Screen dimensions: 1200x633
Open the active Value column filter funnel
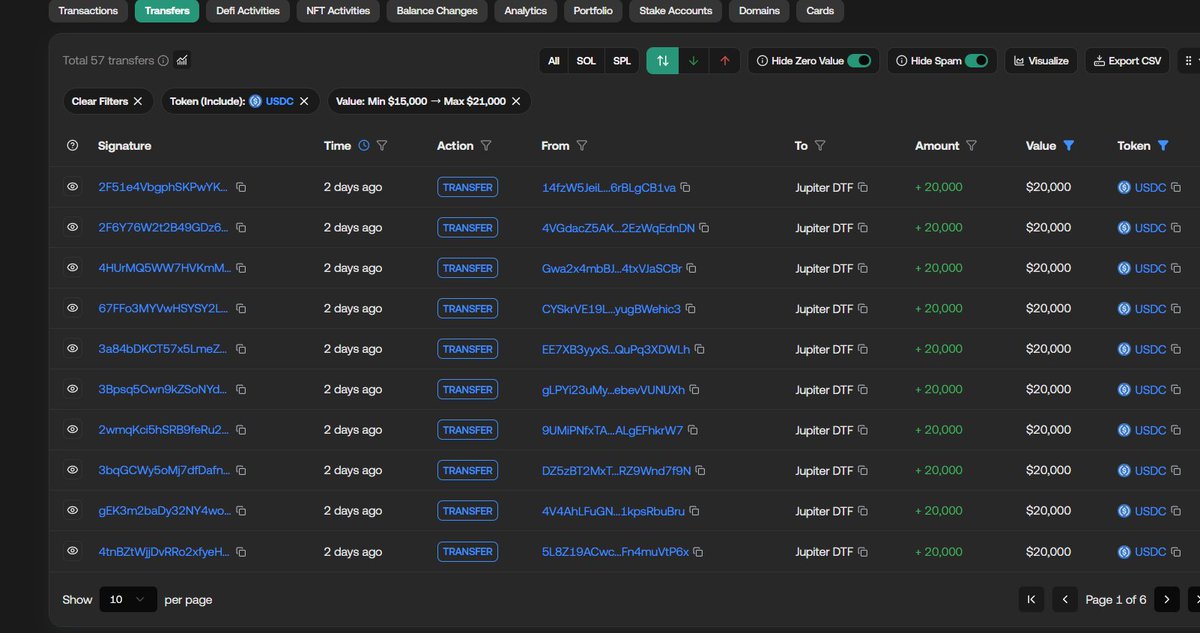(1069, 146)
